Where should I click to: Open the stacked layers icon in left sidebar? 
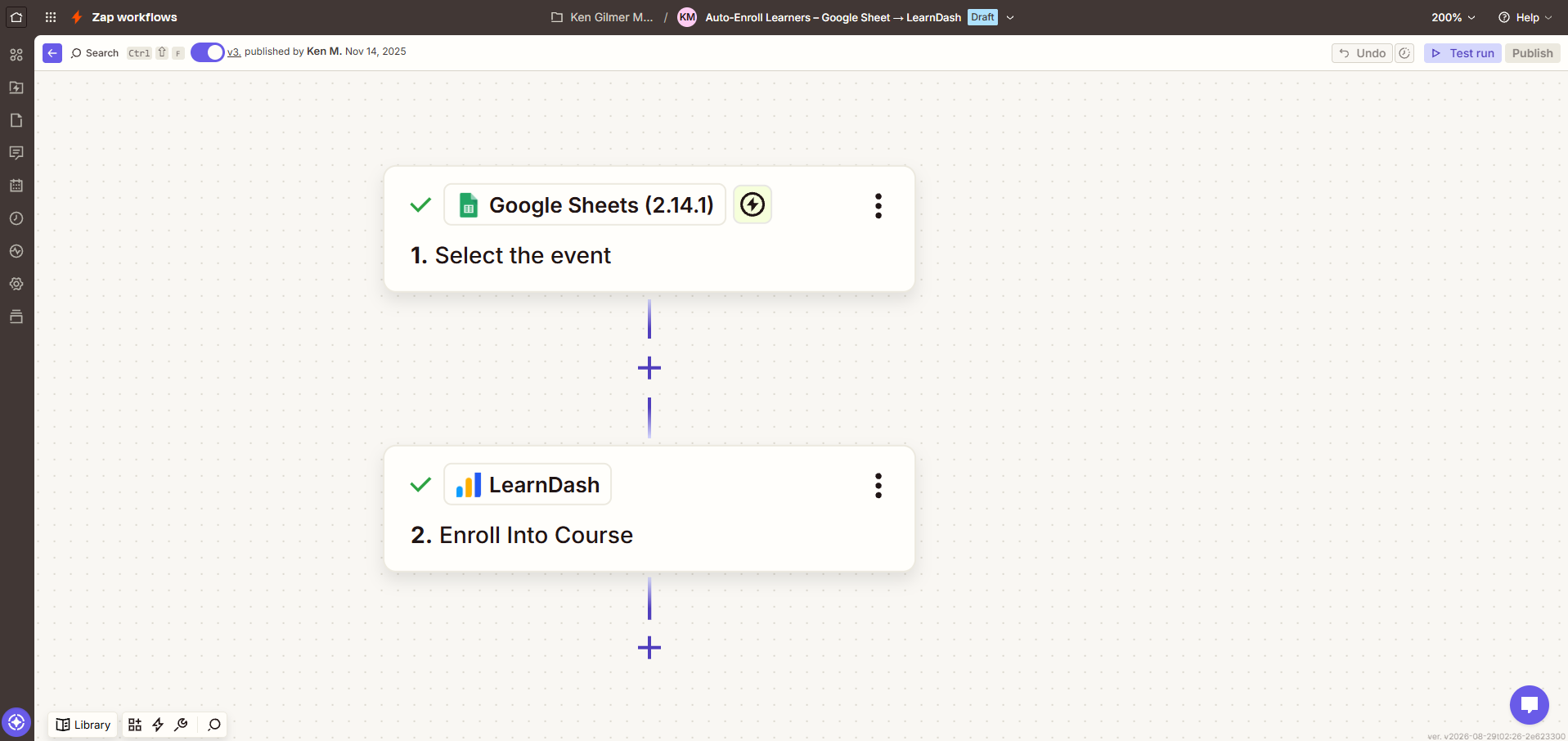point(16,317)
